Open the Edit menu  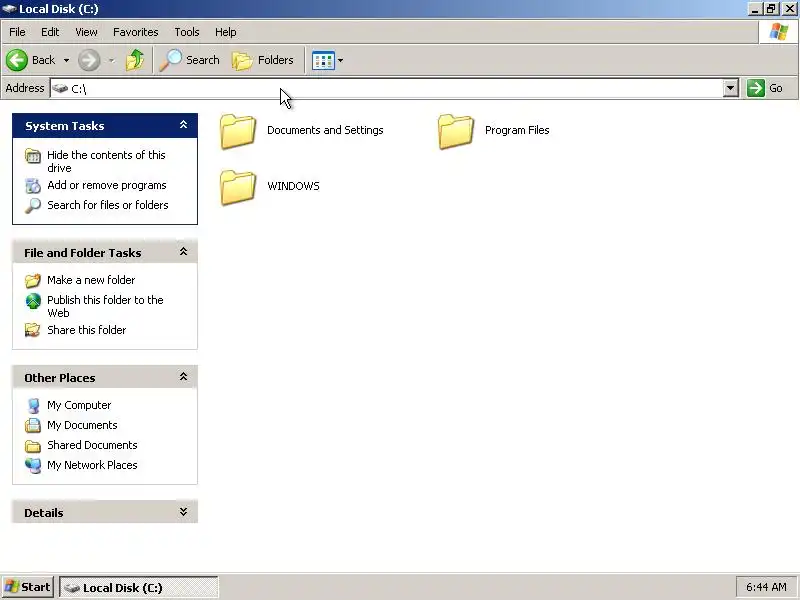pos(50,32)
